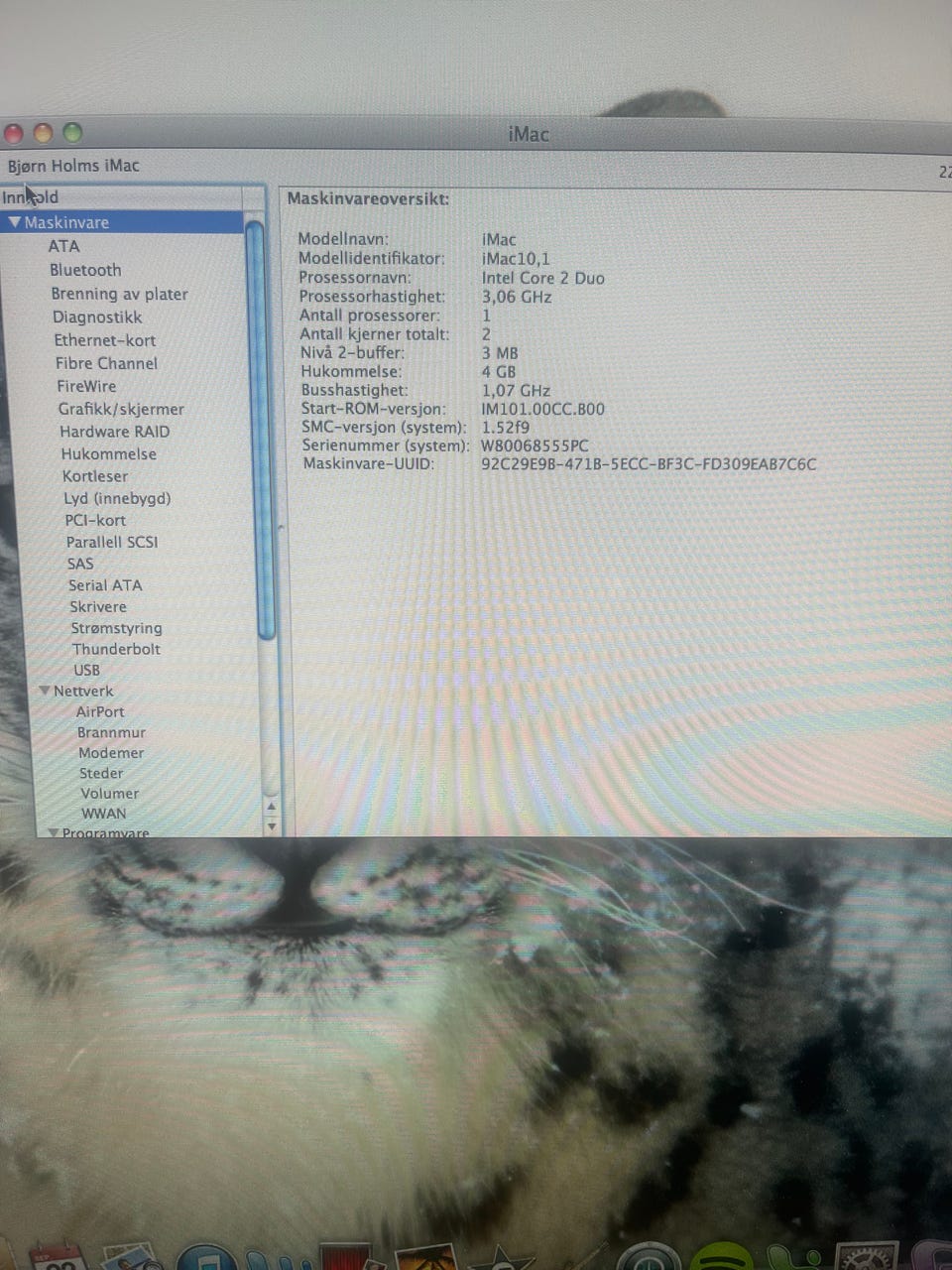Select Thunderbolt entry
This screenshot has width=952, height=1270.
116,649
